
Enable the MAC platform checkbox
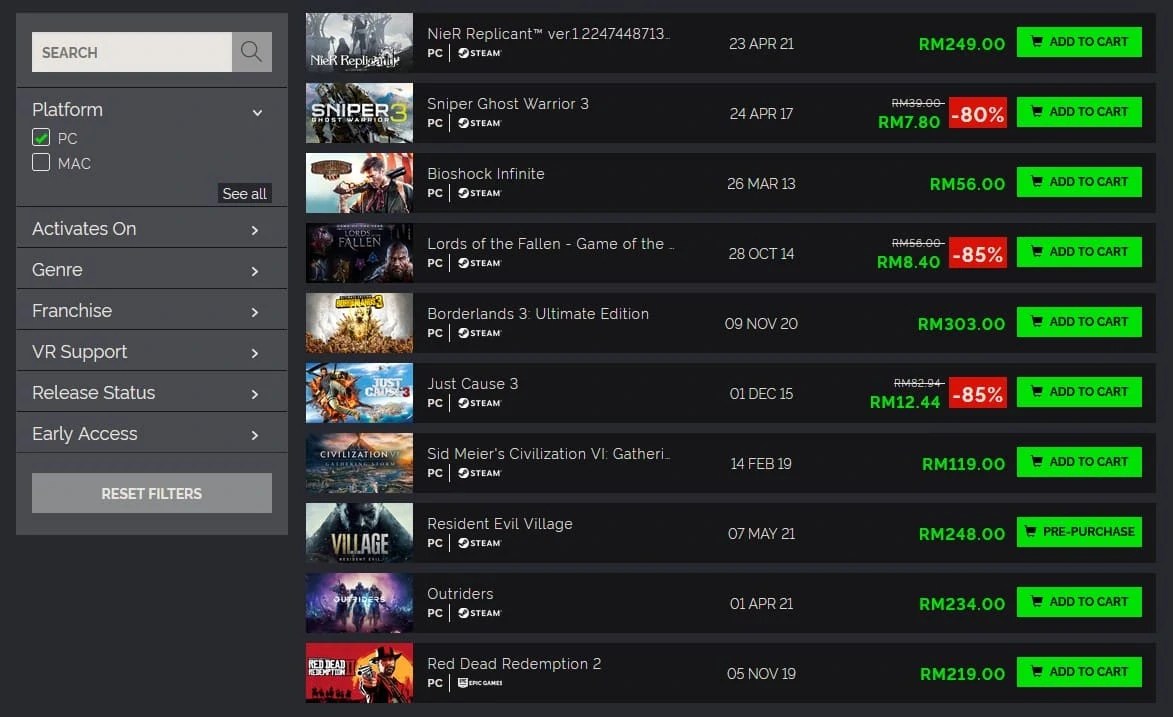coord(41,162)
